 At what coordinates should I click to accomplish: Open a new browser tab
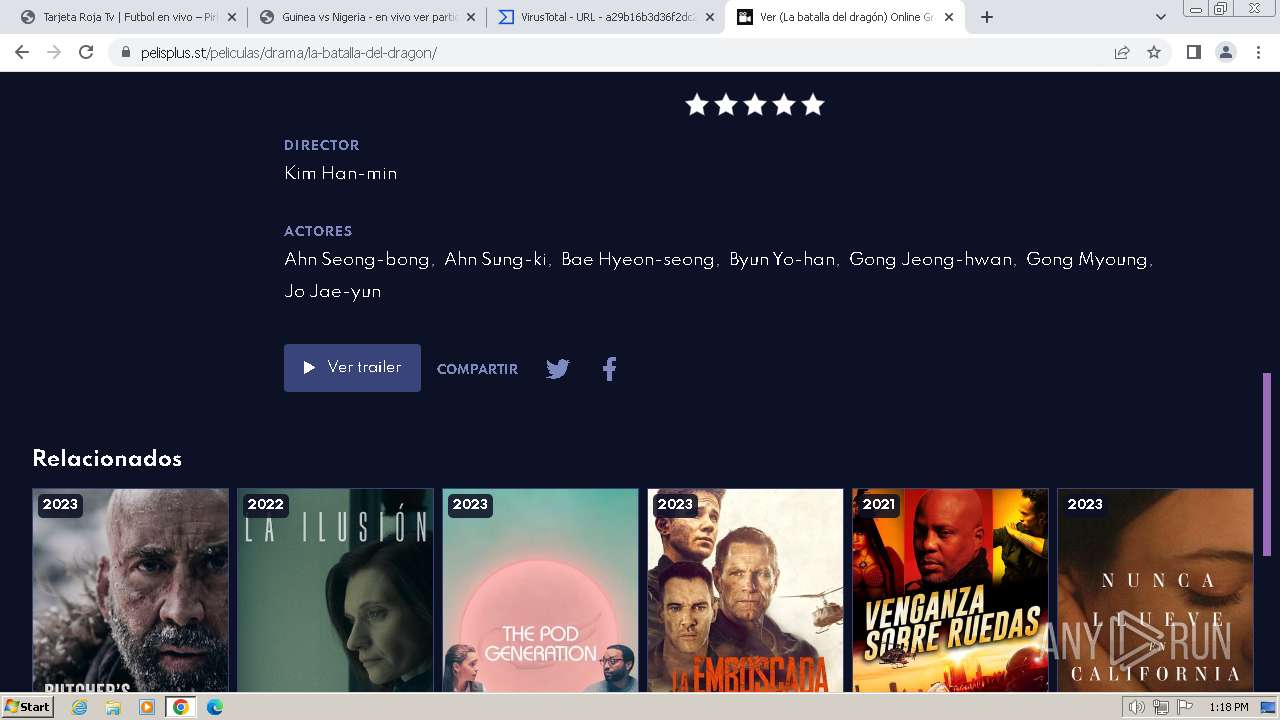(987, 17)
